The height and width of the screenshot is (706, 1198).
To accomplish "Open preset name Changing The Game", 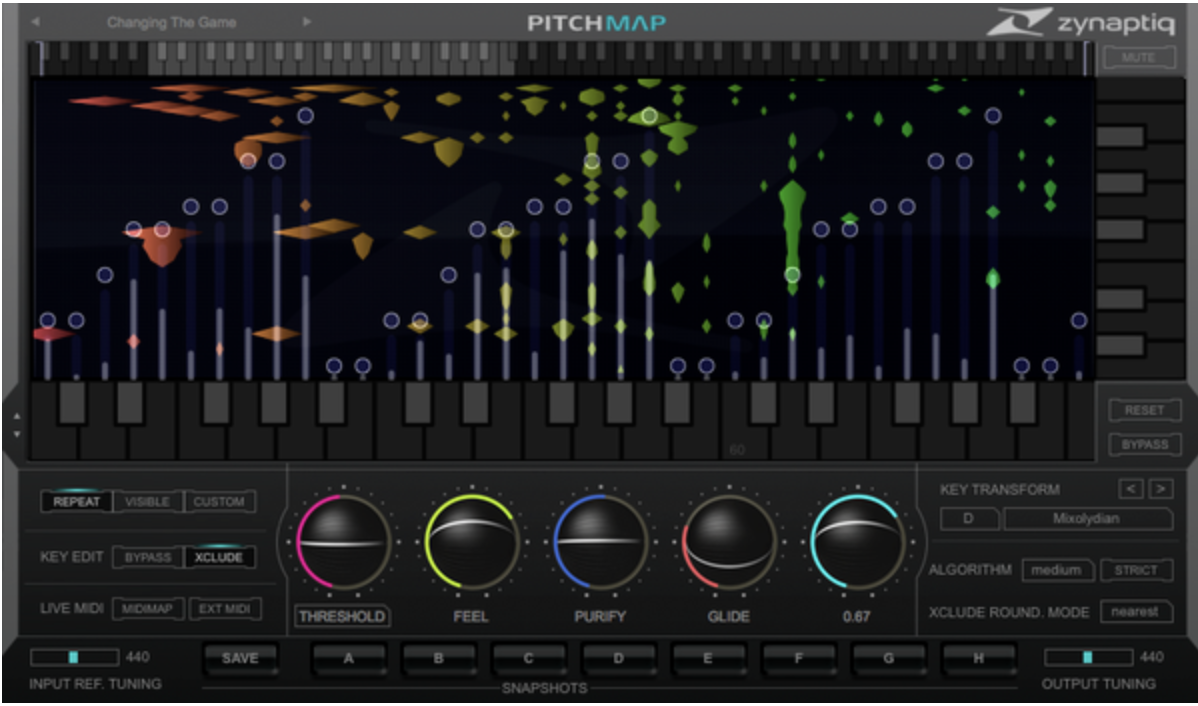I will 172,22.
